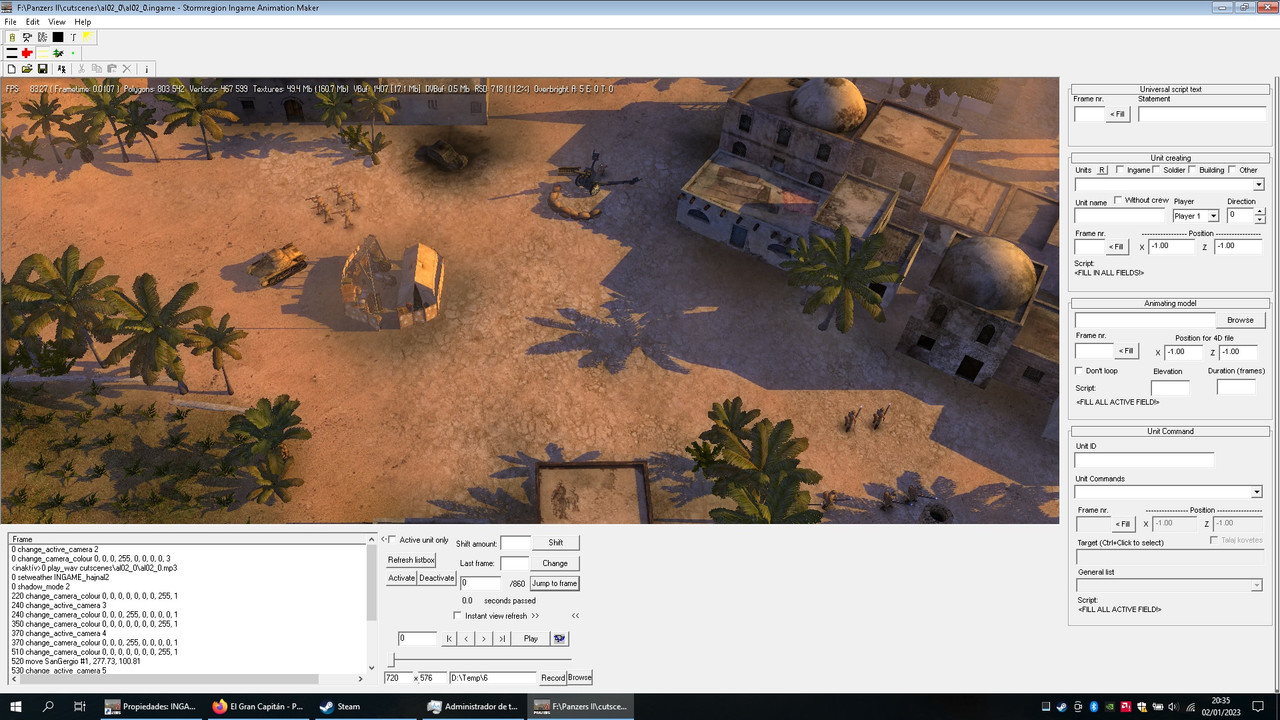Open the Windows Start button
Screen dimensions: 1280x720
pyautogui.click(x=16, y=706)
